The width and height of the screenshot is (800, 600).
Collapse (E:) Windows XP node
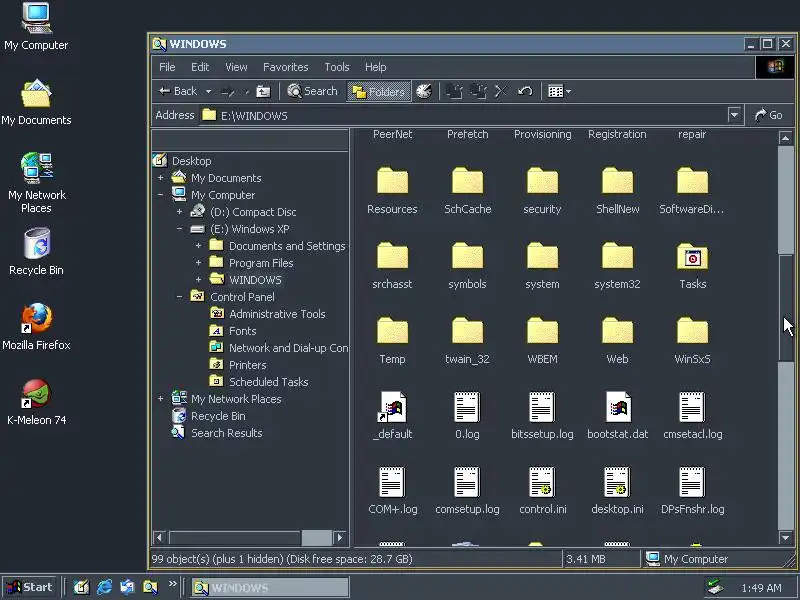(179, 229)
